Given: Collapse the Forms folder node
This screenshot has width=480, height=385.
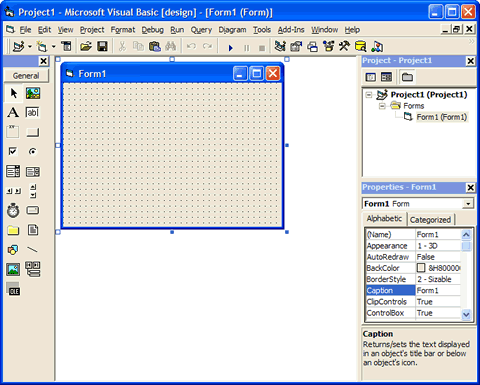Looking at the screenshot, I should [x=382, y=106].
